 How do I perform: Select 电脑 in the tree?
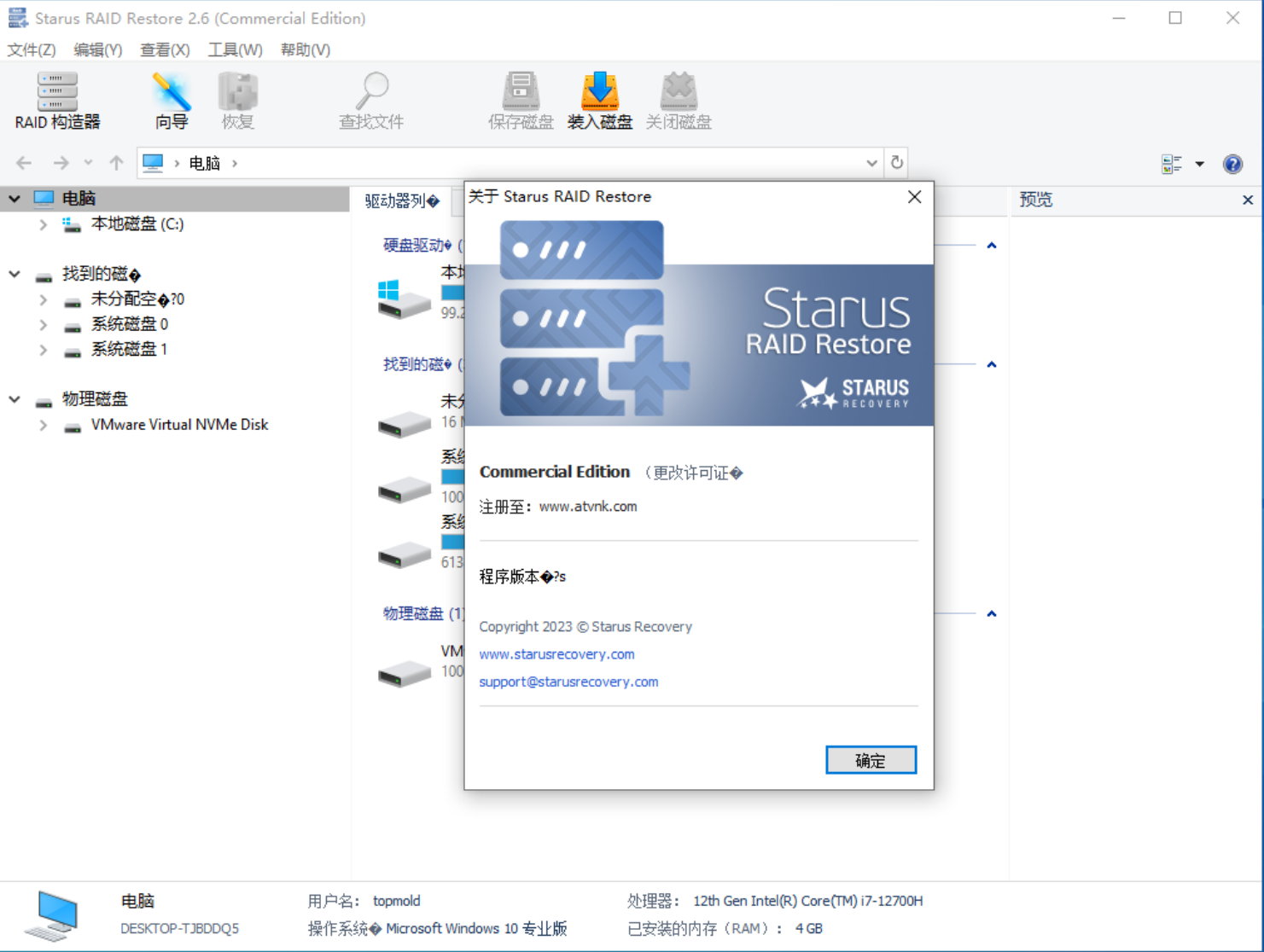point(79,199)
